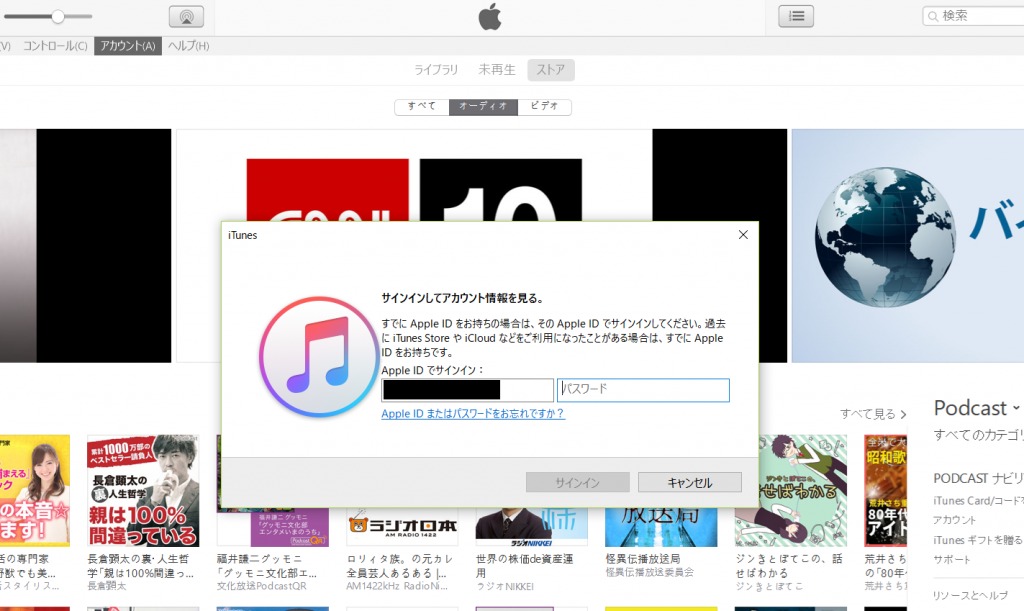This screenshot has height=611, width=1024.
Task: Click the AirPlay icon button
Action: click(186, 16)
